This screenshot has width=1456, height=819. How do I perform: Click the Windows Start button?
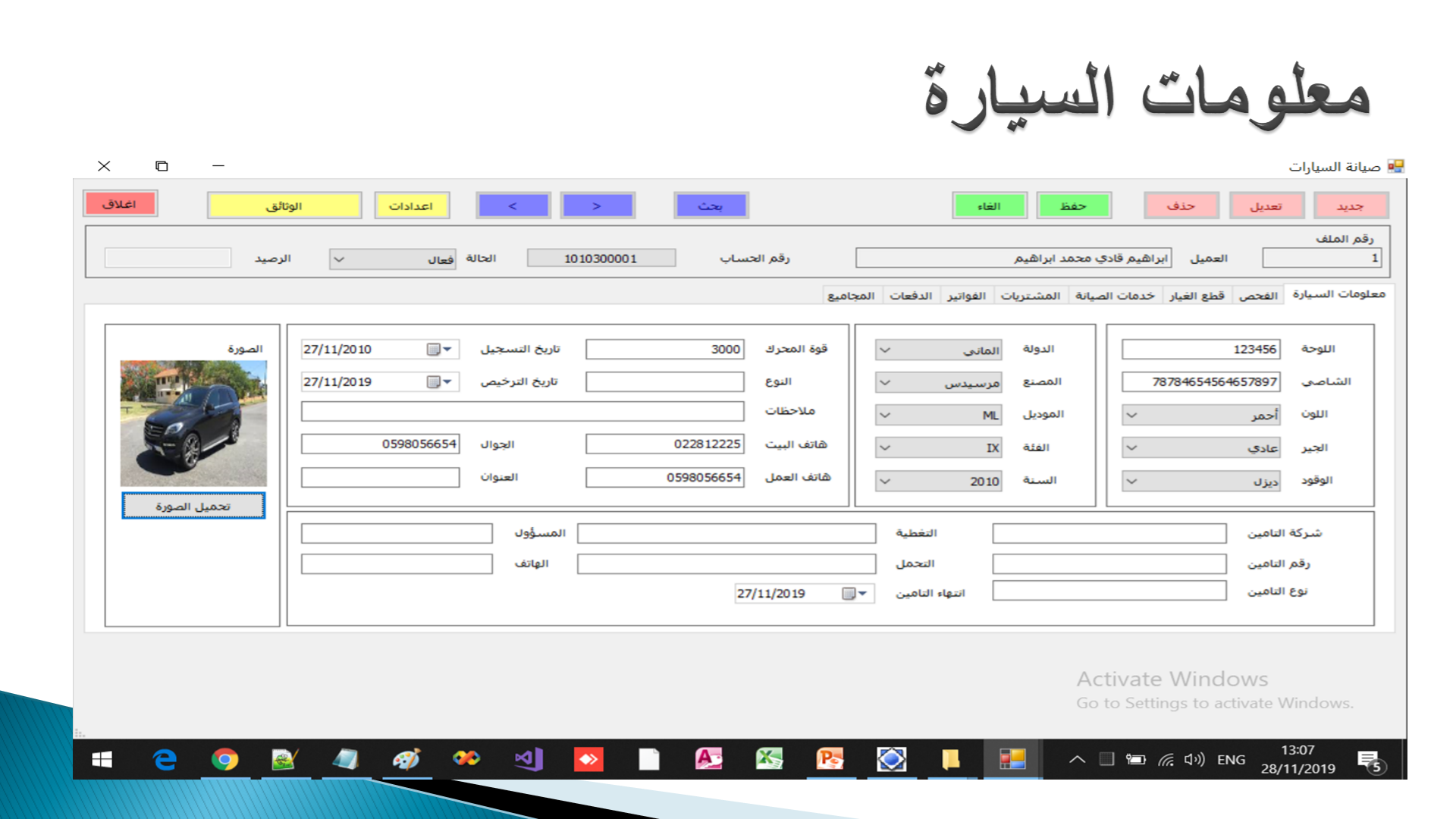point(102,759)
